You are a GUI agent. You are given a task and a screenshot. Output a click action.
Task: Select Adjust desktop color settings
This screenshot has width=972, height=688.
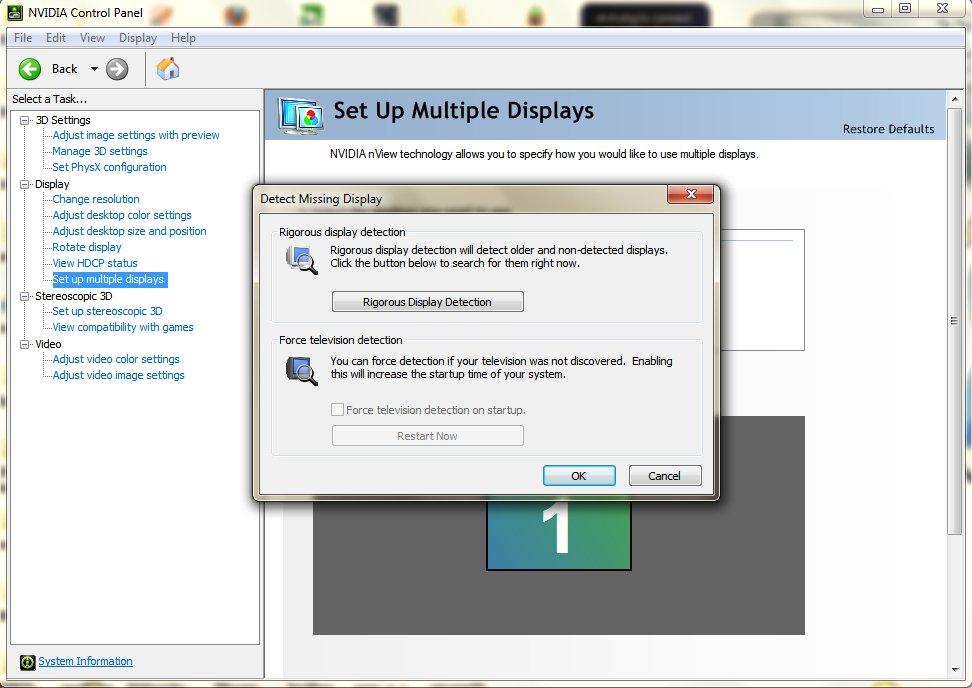click(122, 215)
